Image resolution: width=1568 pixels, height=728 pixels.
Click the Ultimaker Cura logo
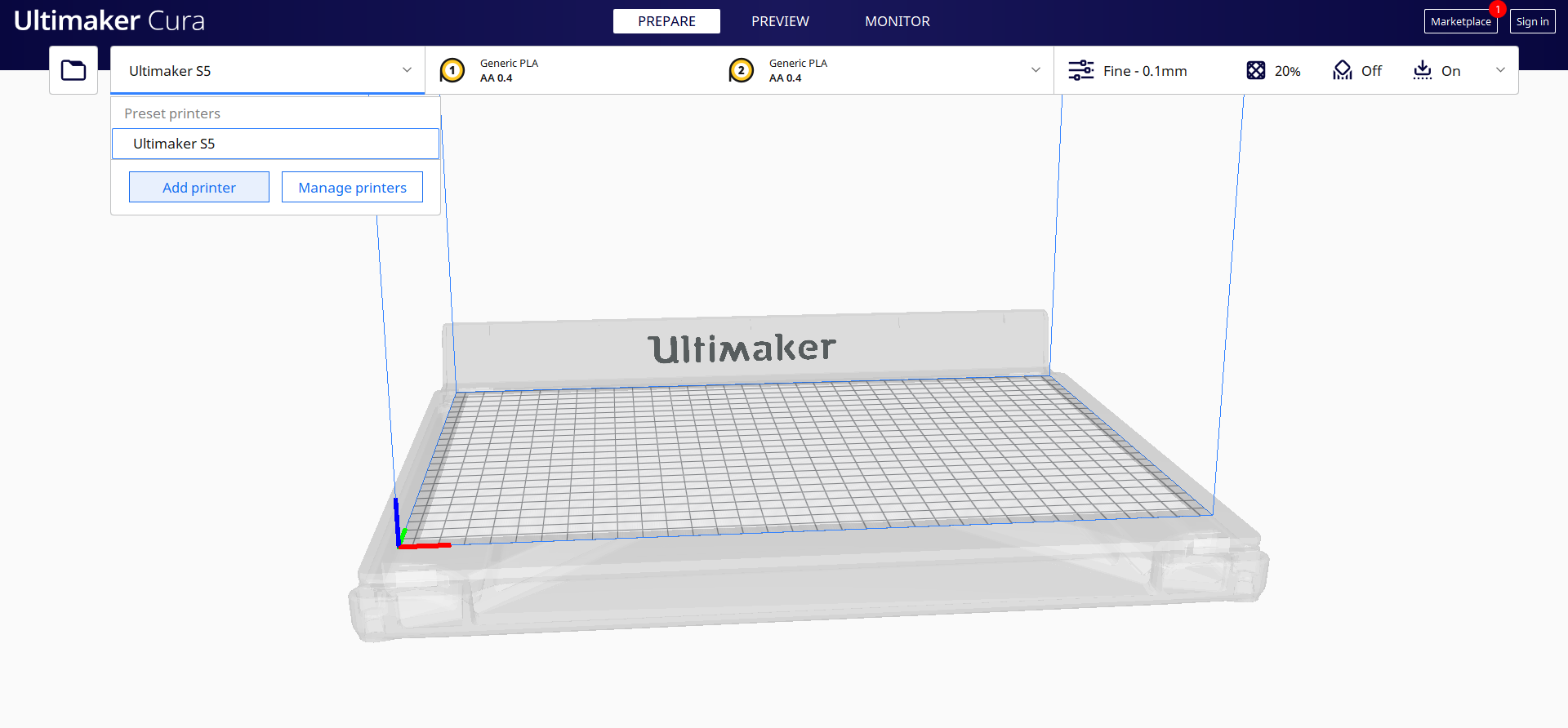coord(109,20)
